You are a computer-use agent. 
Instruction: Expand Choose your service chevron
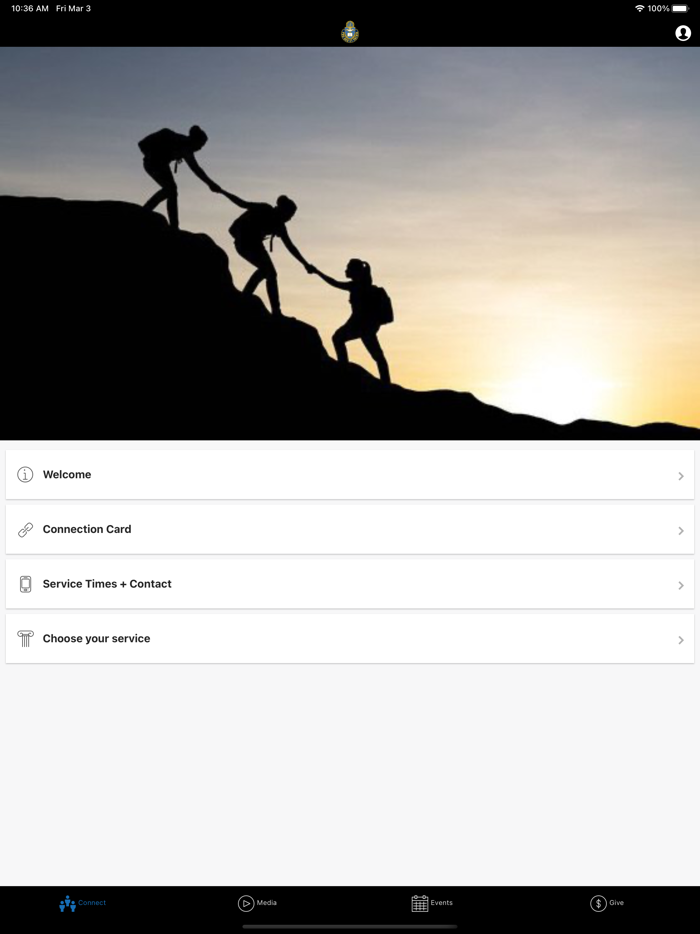pos(681,640)
